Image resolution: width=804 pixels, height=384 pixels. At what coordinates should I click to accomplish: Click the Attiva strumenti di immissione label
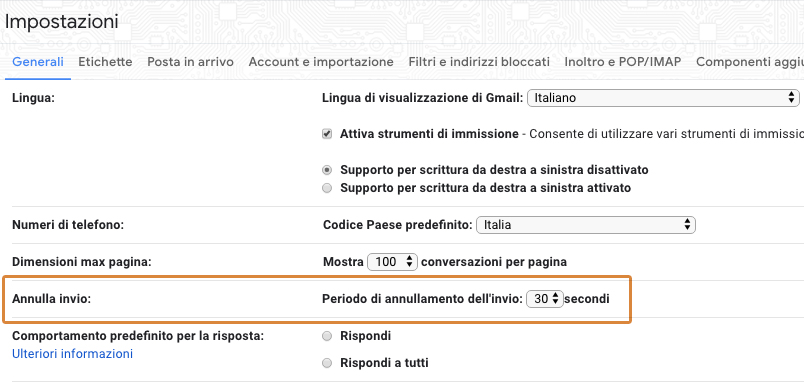pyautogui.click(x=429, y=134)
